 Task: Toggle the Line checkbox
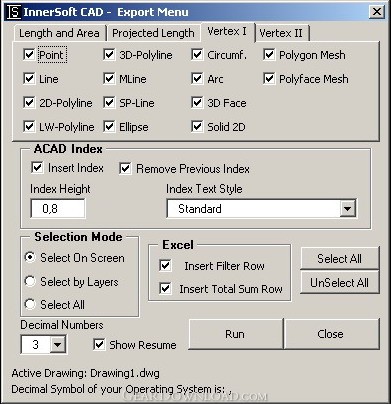point(29,78)
